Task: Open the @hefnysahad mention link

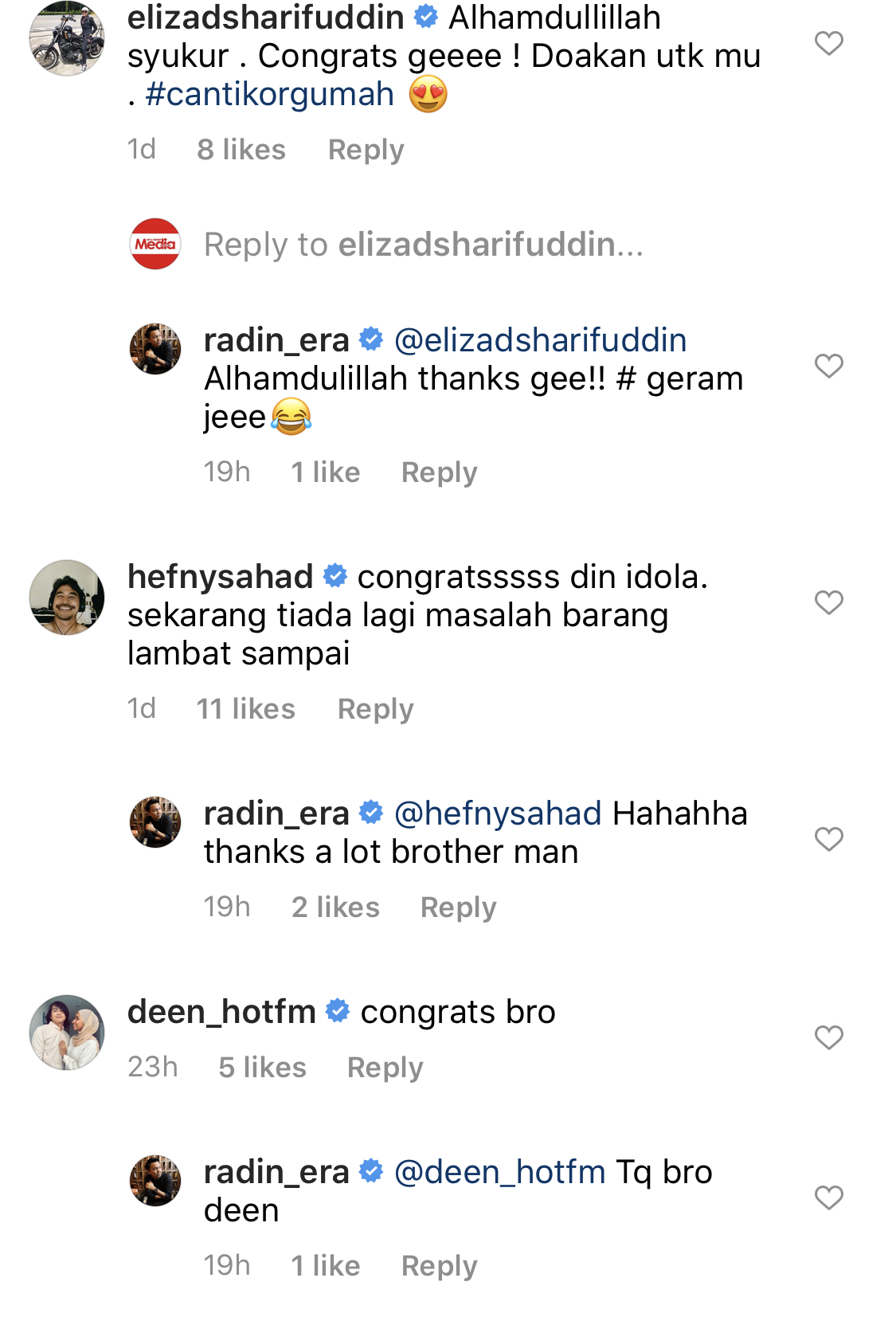Action: click(x=498, y=813)
